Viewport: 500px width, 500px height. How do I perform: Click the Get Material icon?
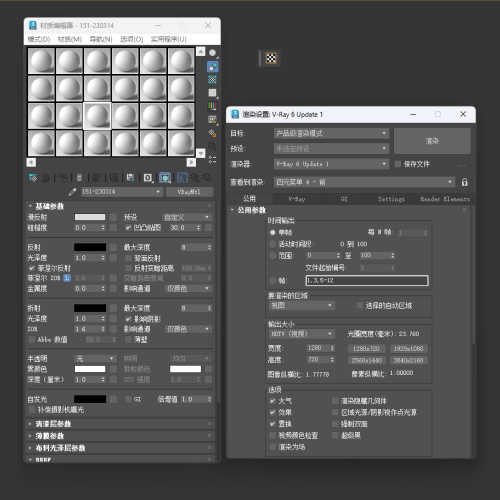pos(33,178)
